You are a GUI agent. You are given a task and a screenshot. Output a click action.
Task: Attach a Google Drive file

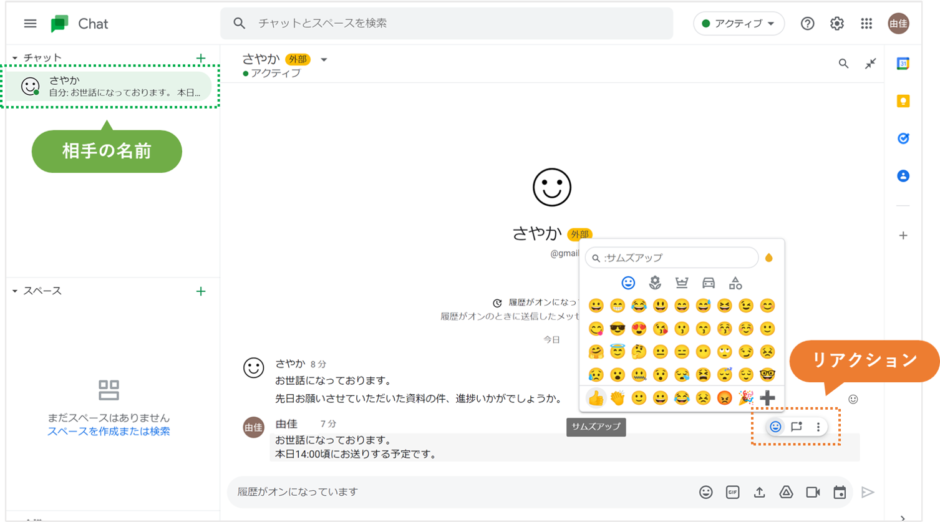point(786,492)
